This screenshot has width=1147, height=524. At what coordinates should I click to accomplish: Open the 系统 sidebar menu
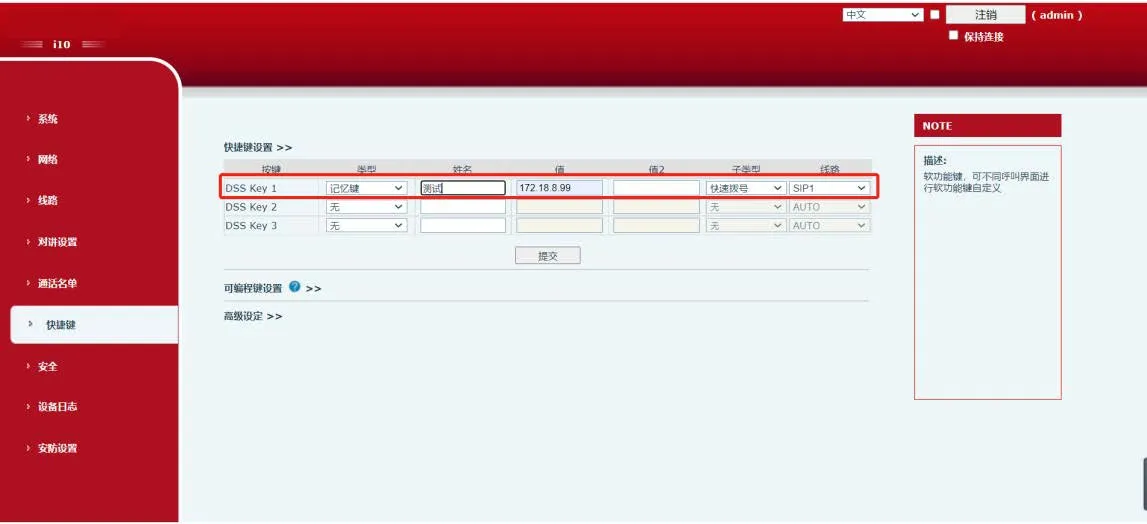pos(48,119)
